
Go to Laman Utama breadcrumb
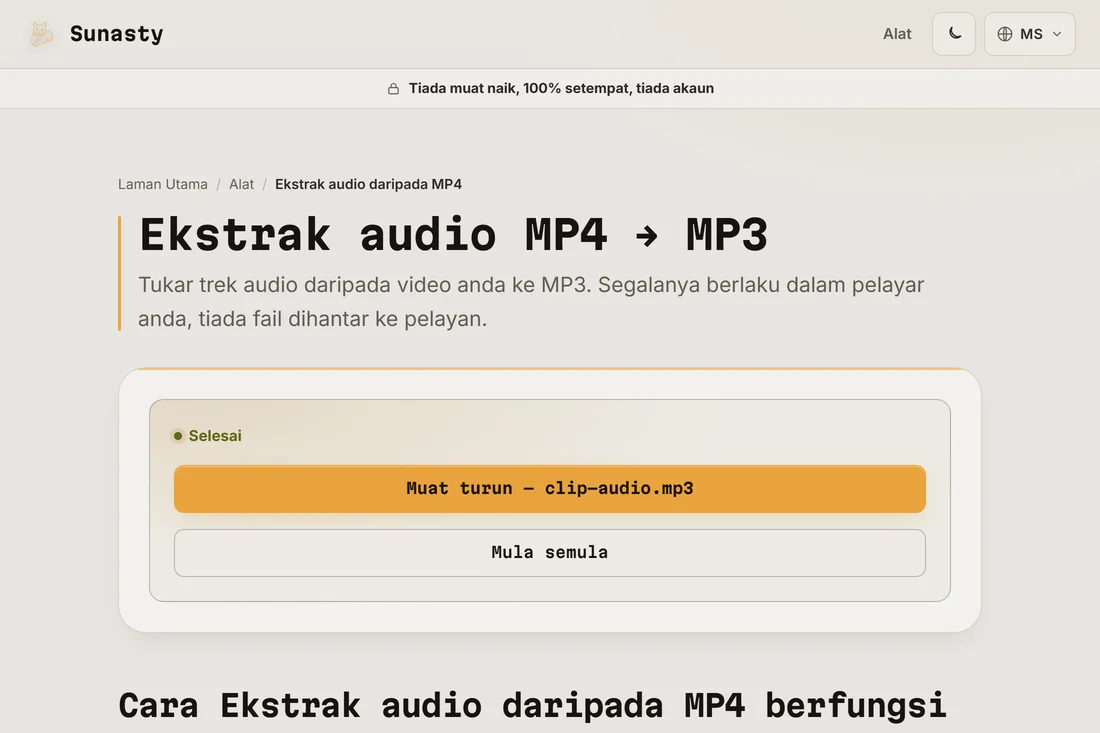point(163,184)
